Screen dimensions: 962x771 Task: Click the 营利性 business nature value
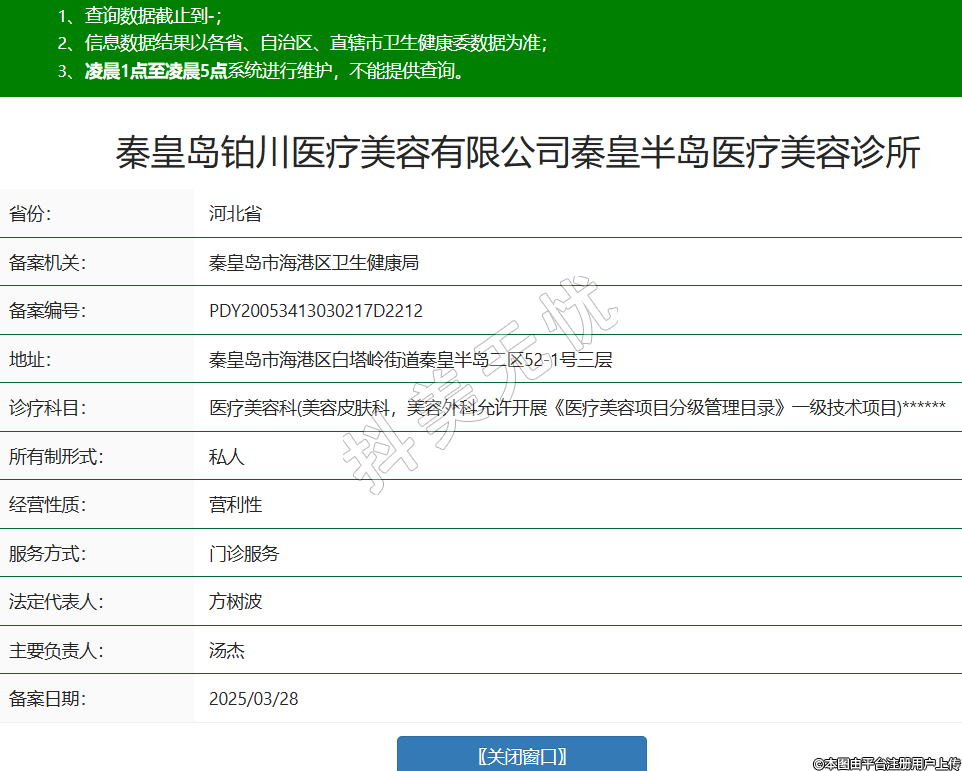pos(235,505)
